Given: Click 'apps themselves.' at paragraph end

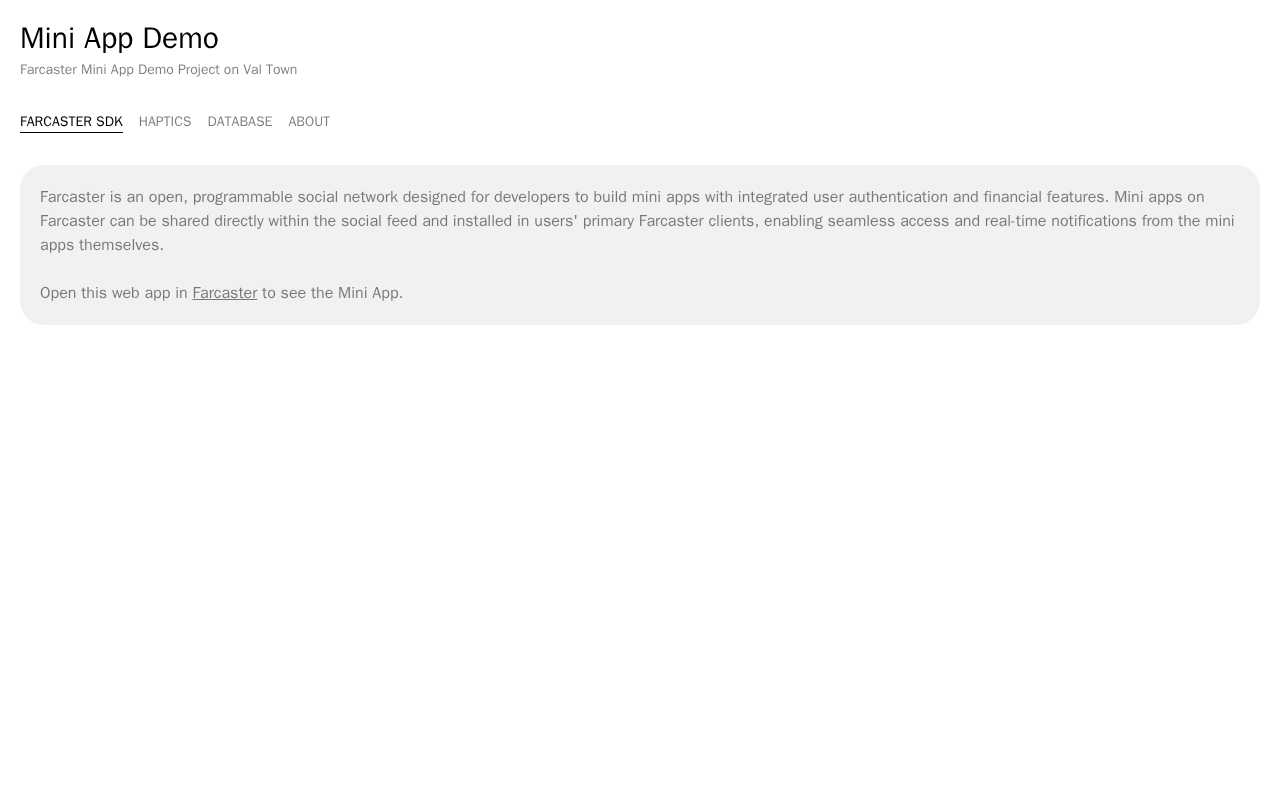Looking at the screenshot, I should pos(102,245).
